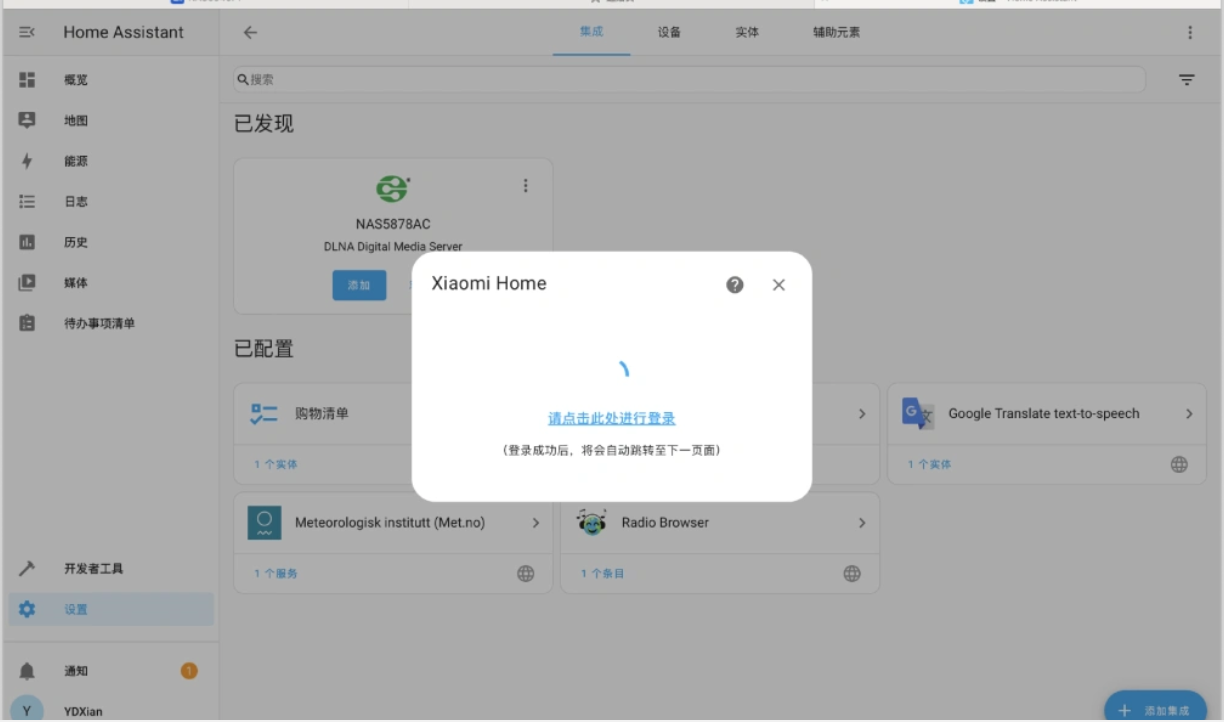Click the 请点击此处进行登录 login link
This screenshot has width=1224, height=722.
click(612, 418)
